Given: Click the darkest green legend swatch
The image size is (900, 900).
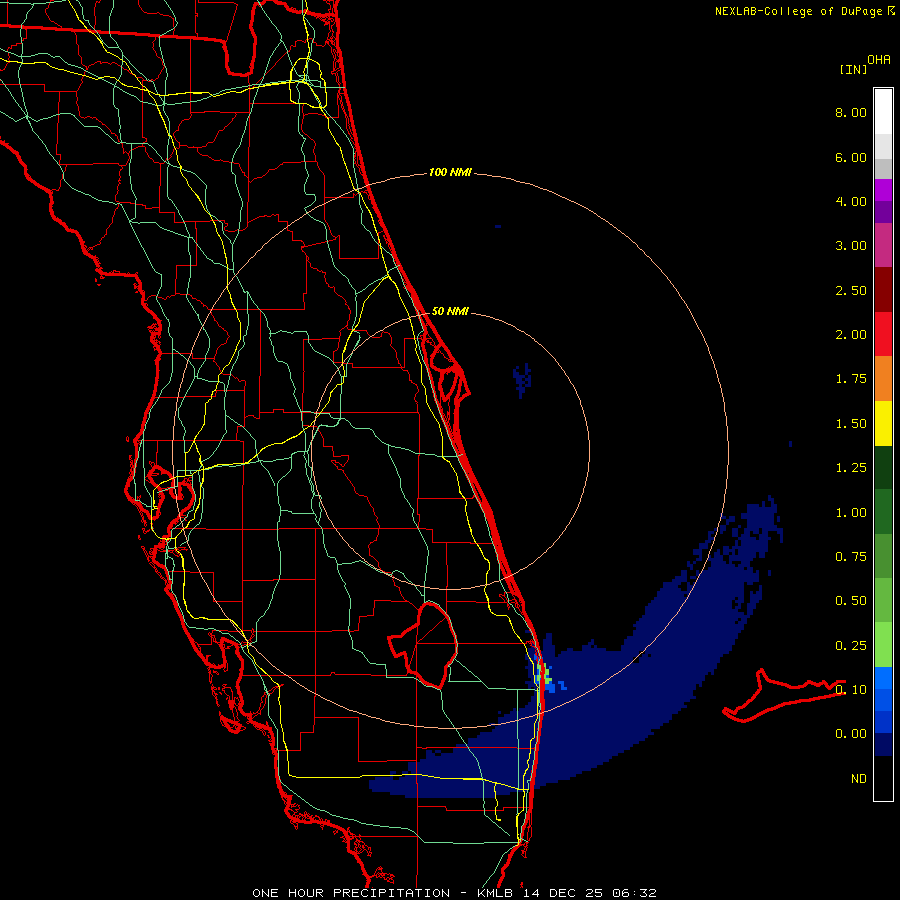Looking at the screenshot, I should pyautogui.click(x=883, y=467).
